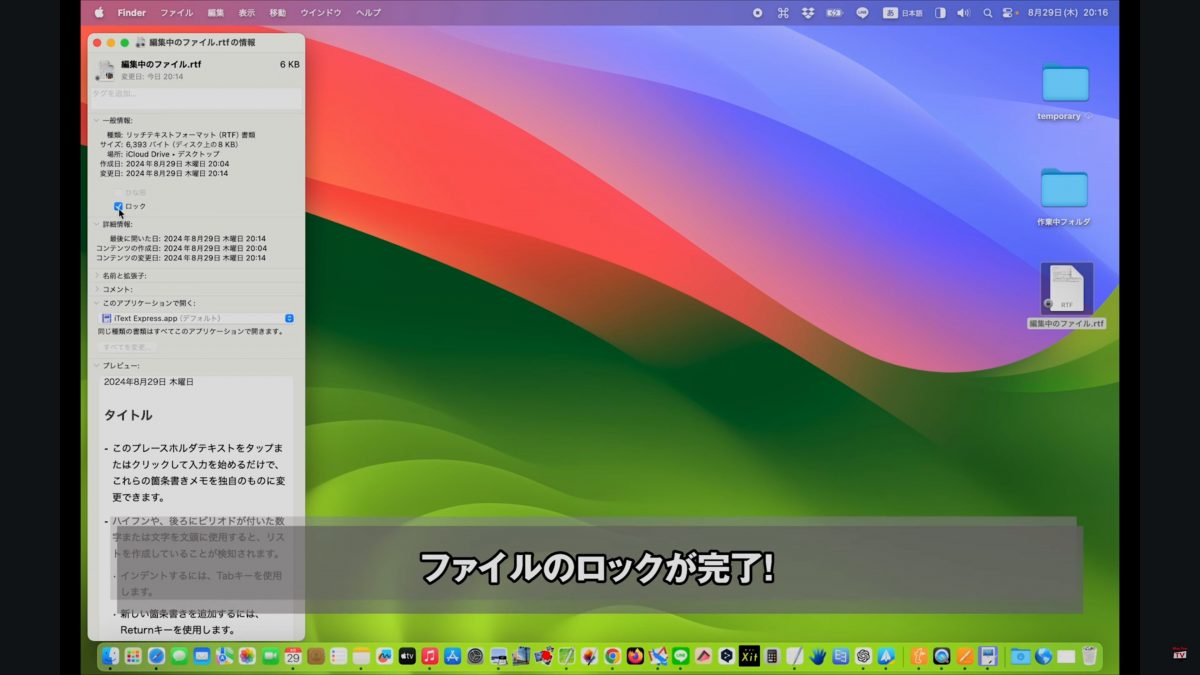Click the file icon in the info window header
This screenshot has width=1200, height=675.
(x=105, y=69)
